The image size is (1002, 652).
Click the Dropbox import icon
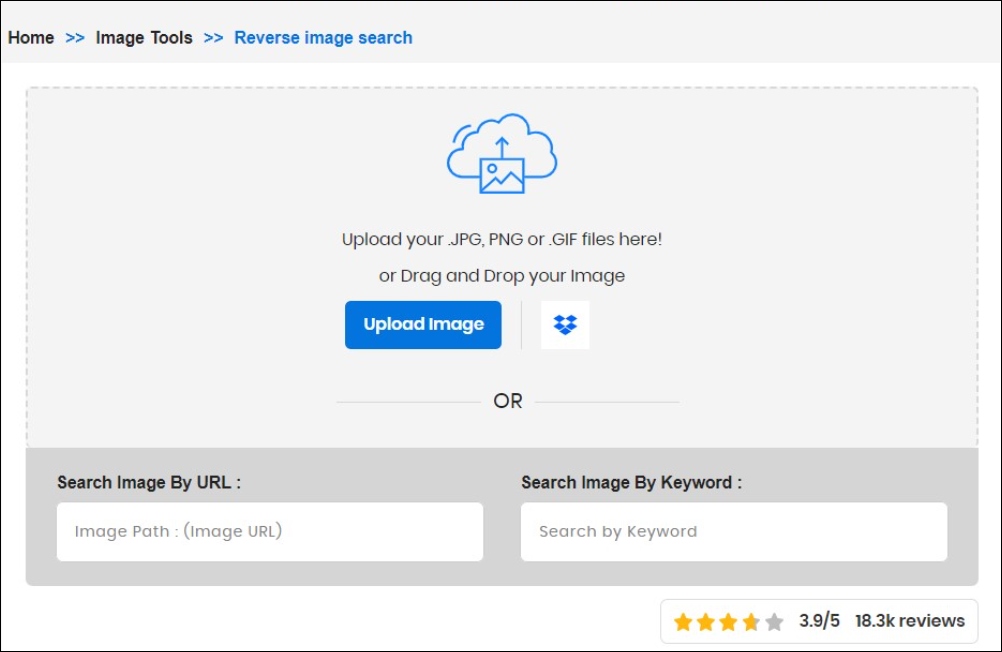click(565, 324)
